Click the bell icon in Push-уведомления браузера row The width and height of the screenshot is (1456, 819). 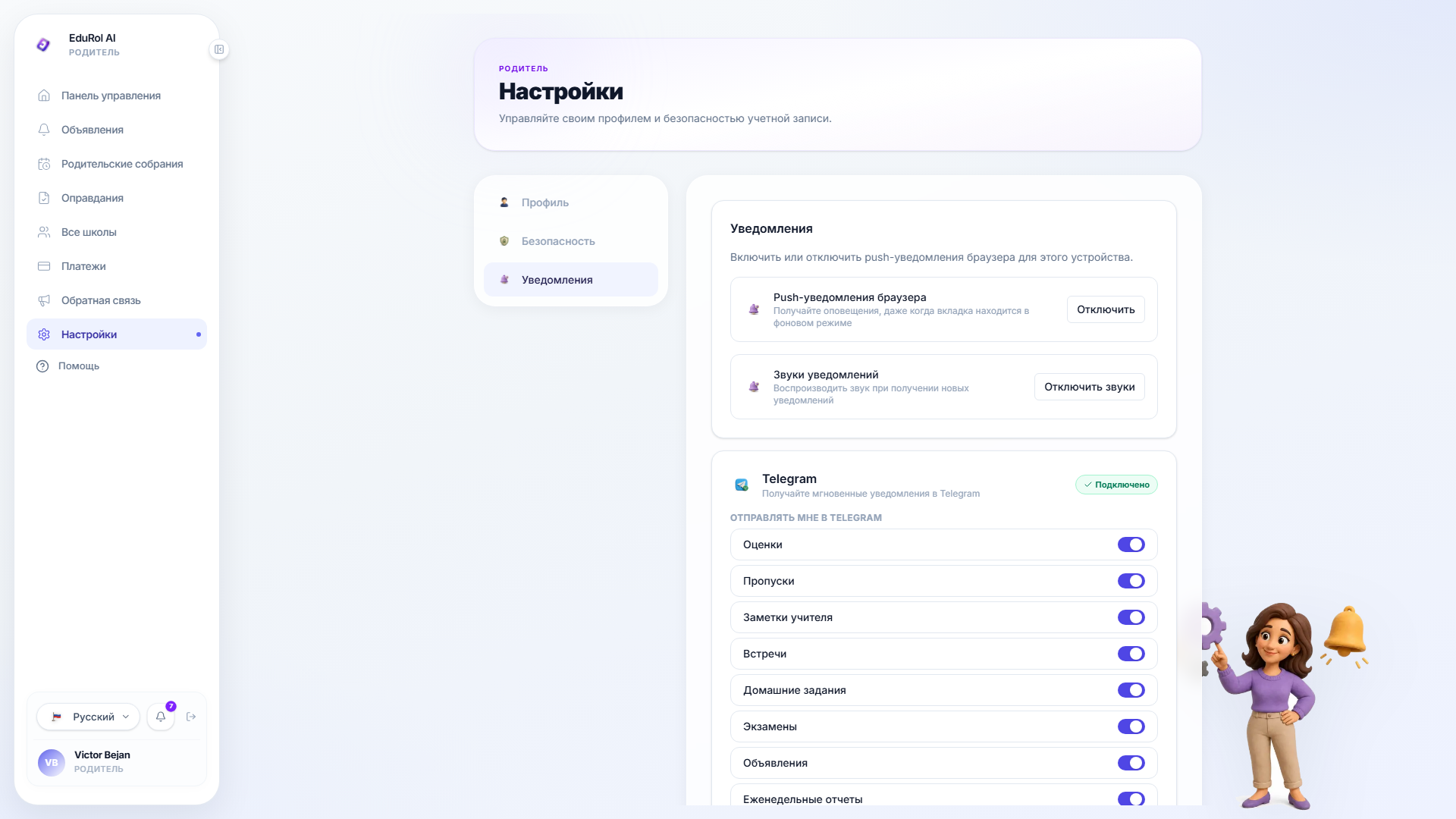(754, 309)
